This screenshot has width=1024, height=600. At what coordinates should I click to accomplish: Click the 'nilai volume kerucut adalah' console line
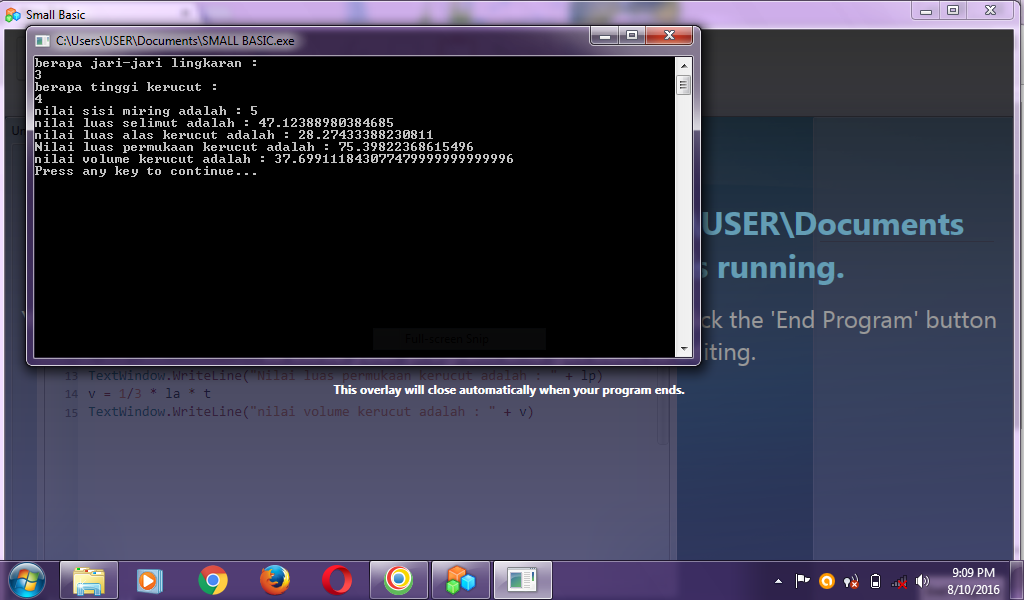click(x=274, y=159)
